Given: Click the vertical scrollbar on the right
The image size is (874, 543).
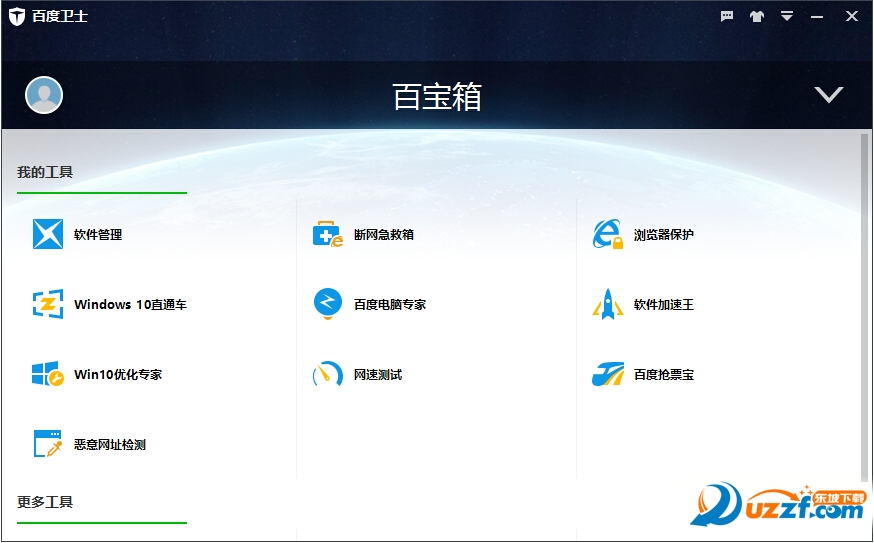Looking at the screenshot, I should (x=864, y=300).
